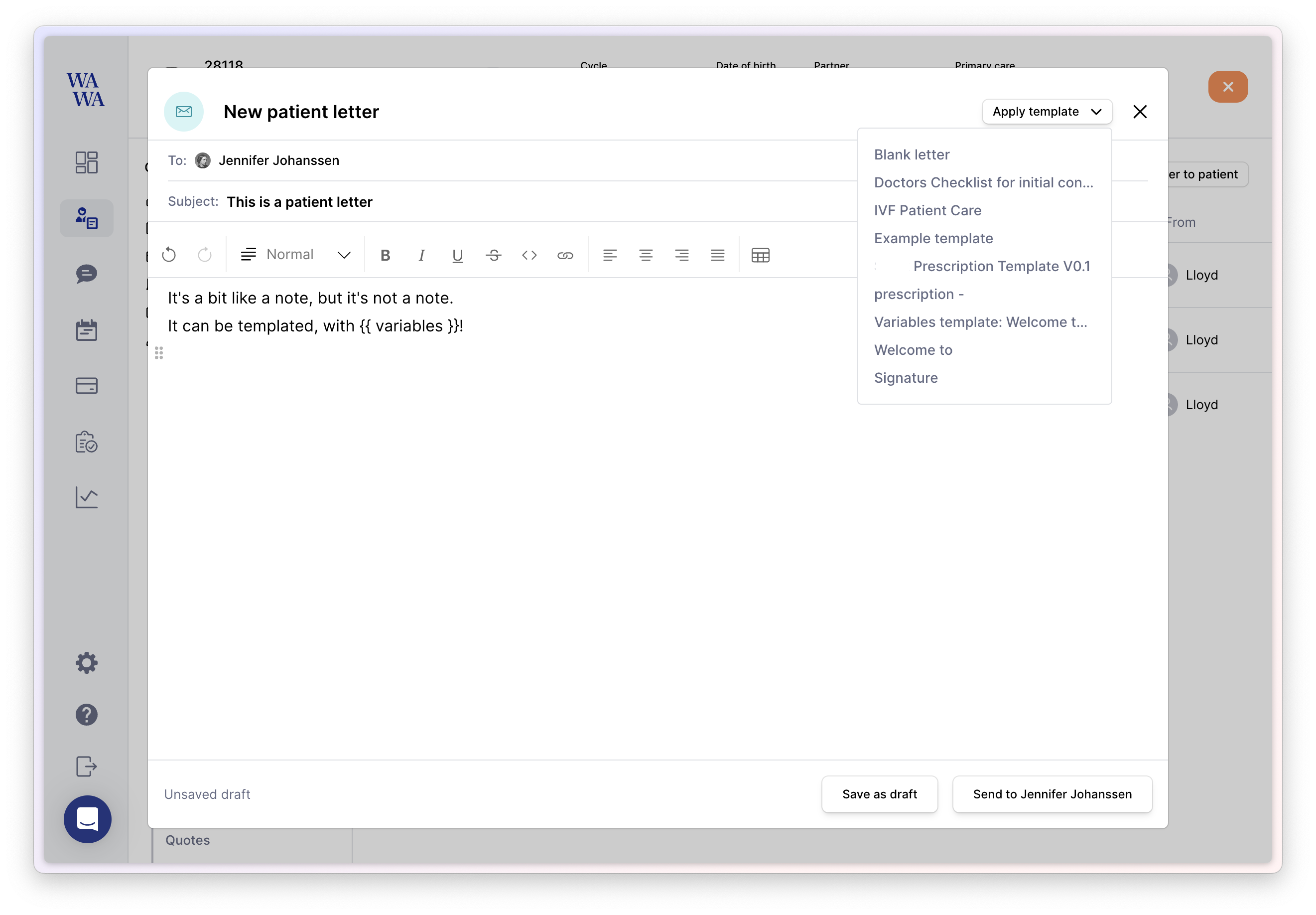Apply strikethrough formatting
This screenshot has width=1316, height=915.
click(493, 255)
